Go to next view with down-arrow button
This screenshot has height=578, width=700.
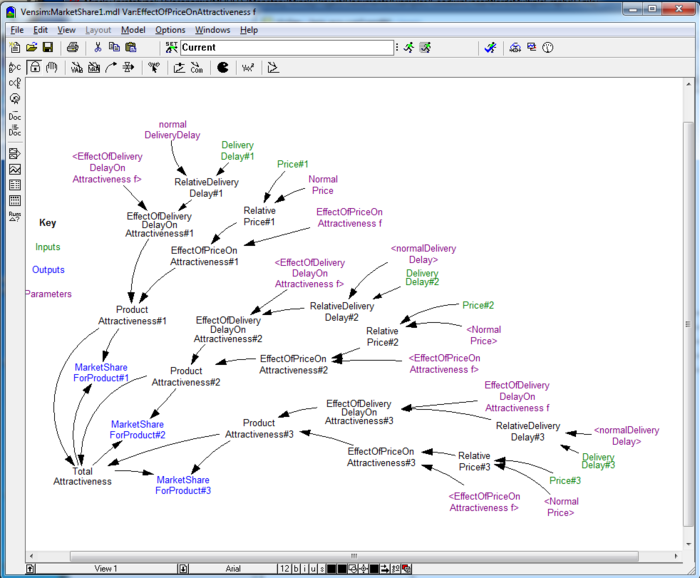point(183,569)
